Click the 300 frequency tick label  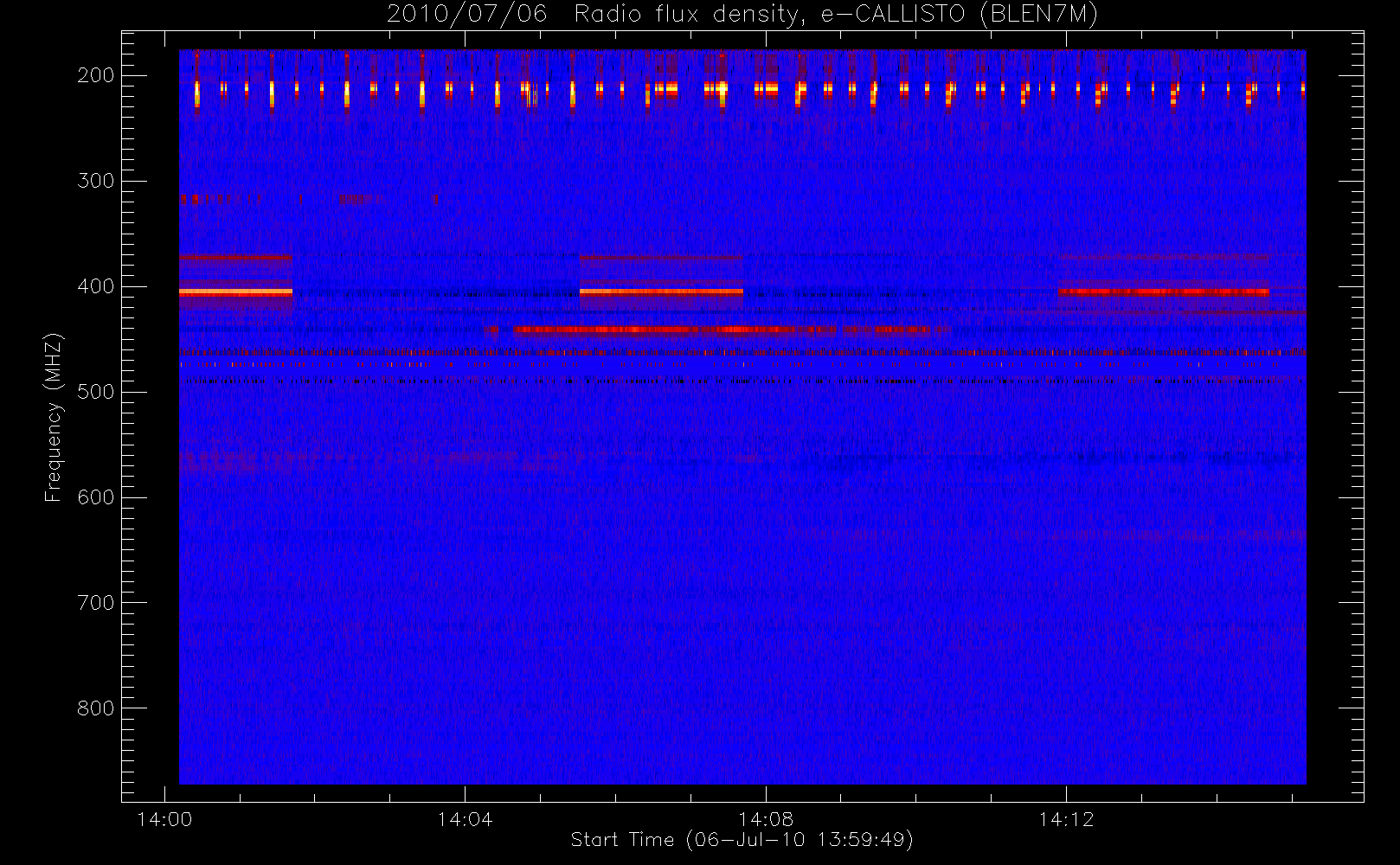pyautogui.click(x=96, y=181)
